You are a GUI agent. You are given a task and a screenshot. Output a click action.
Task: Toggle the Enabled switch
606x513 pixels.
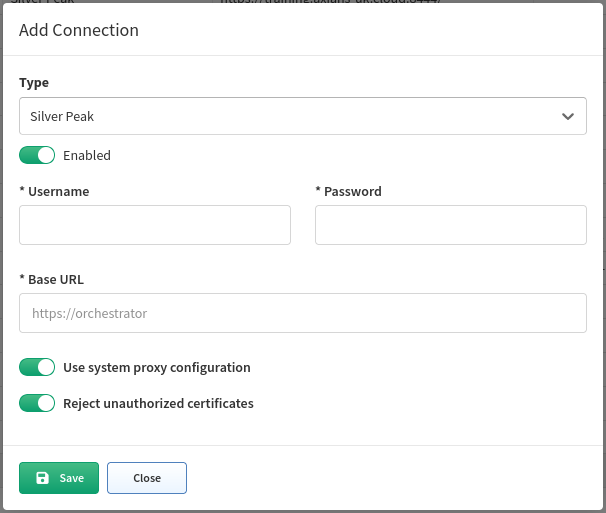37,155
